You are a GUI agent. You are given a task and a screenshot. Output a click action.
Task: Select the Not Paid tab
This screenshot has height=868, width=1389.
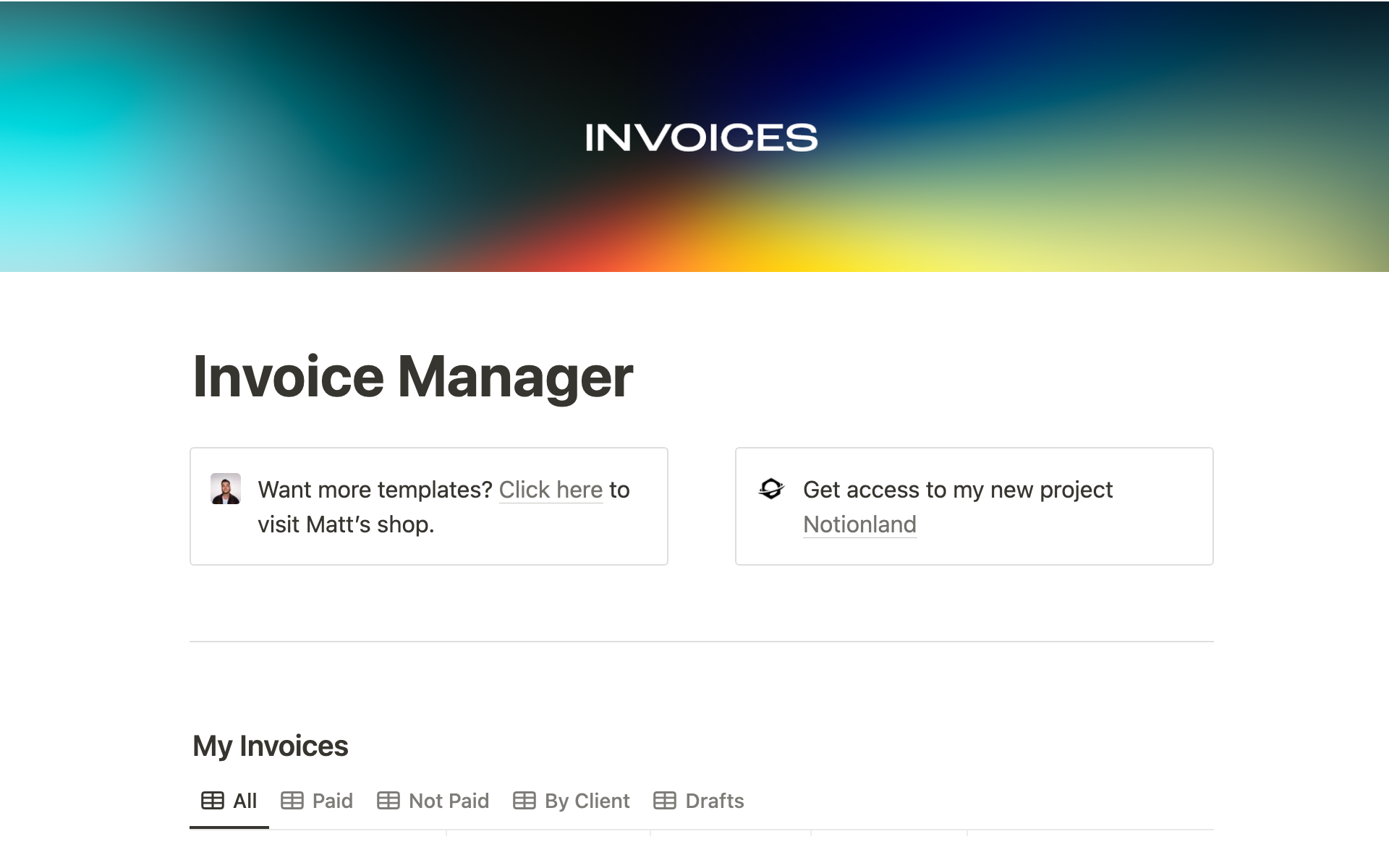(x=449, y=801)
